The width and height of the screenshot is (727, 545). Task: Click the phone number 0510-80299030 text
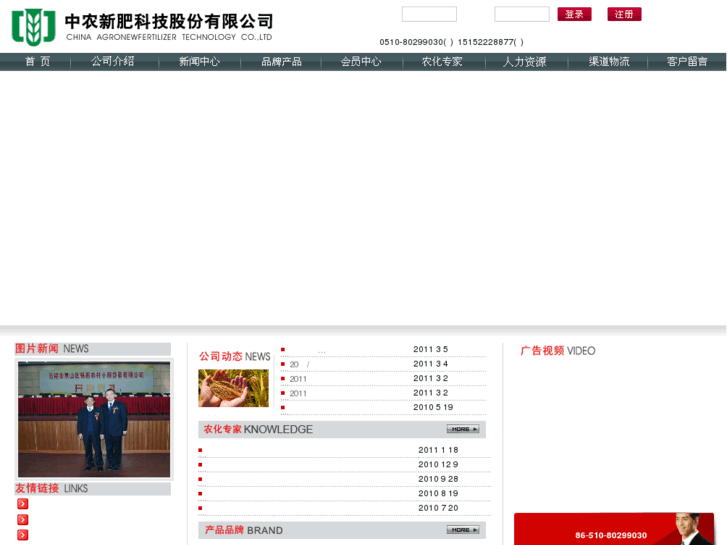tap(411, 42)
